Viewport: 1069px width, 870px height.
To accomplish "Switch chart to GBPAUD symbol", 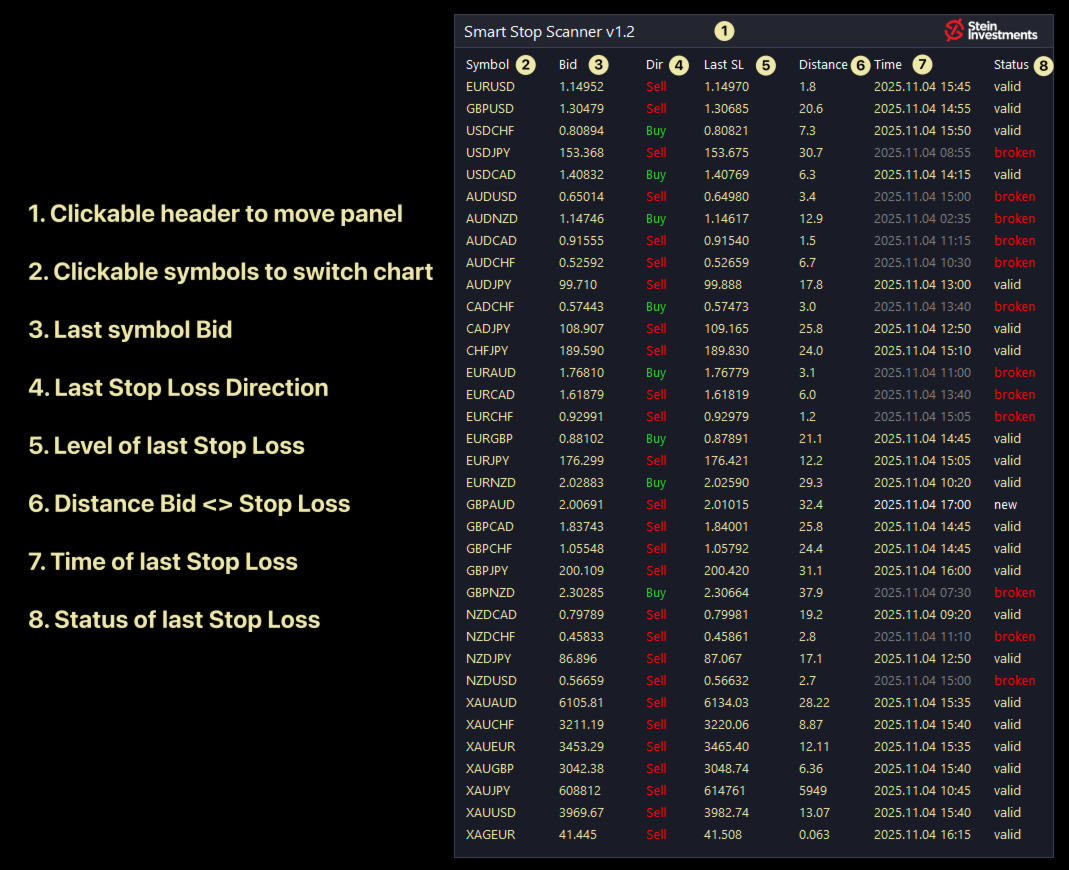I will pos(490,505).
